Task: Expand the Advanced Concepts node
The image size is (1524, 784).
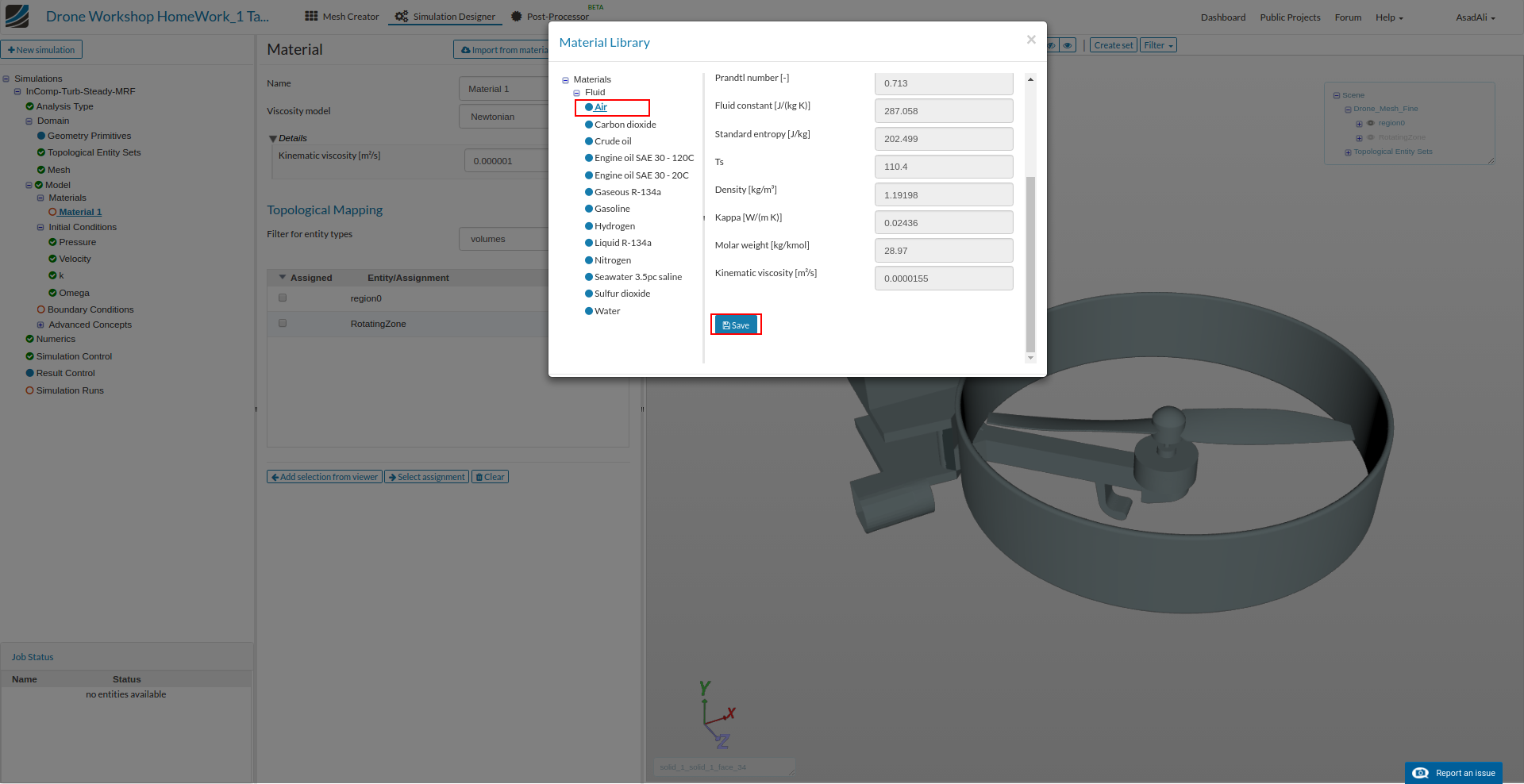Action: pyautogui.click(x=40, y=325)
